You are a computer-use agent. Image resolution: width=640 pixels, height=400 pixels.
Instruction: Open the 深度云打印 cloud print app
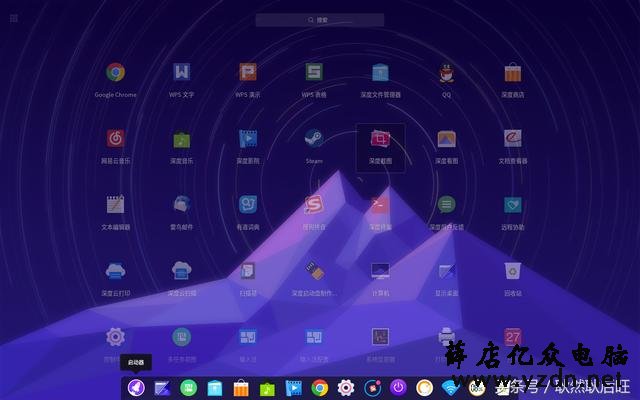(x=116, y=271)
